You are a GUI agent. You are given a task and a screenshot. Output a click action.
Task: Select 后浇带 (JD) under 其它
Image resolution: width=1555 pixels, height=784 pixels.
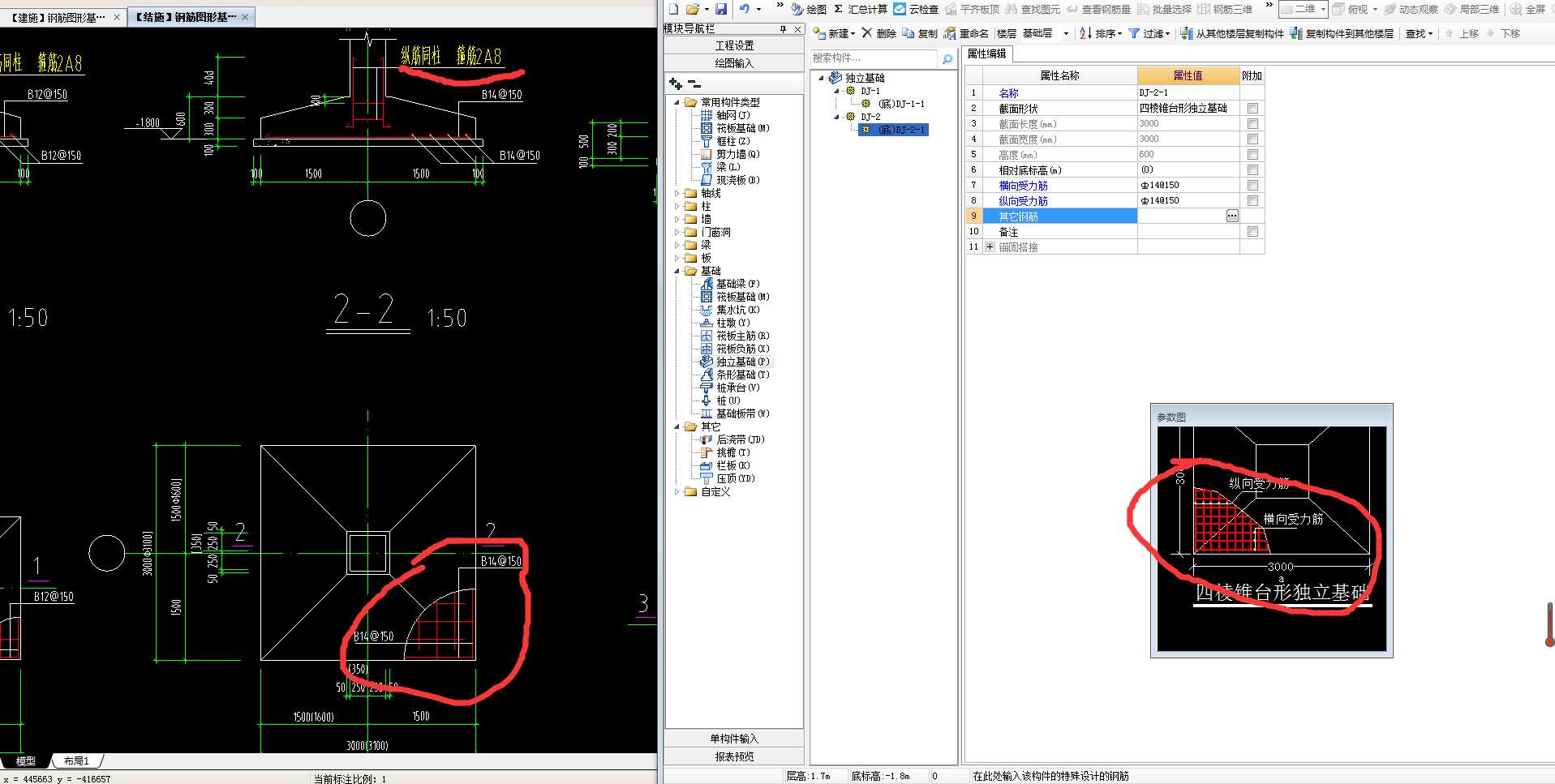coord(733,439)
